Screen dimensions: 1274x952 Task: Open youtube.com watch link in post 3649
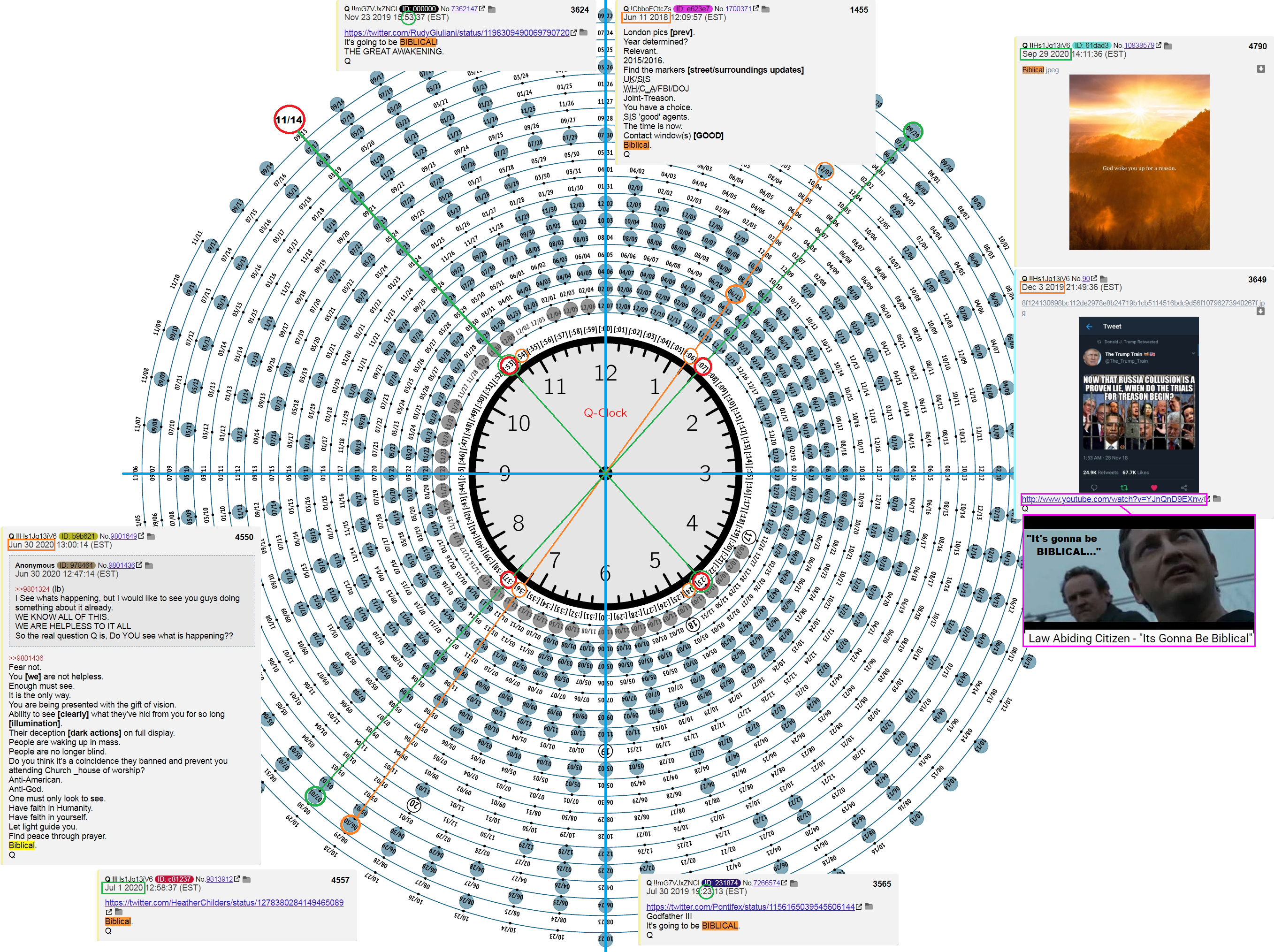coord(1113,499)
